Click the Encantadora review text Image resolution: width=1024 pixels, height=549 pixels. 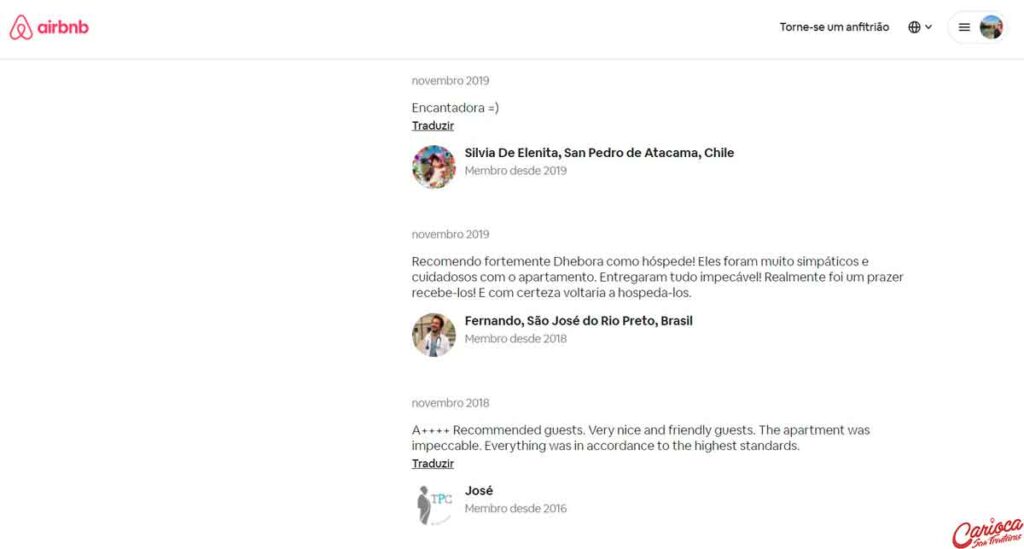(x=455, y=108)
